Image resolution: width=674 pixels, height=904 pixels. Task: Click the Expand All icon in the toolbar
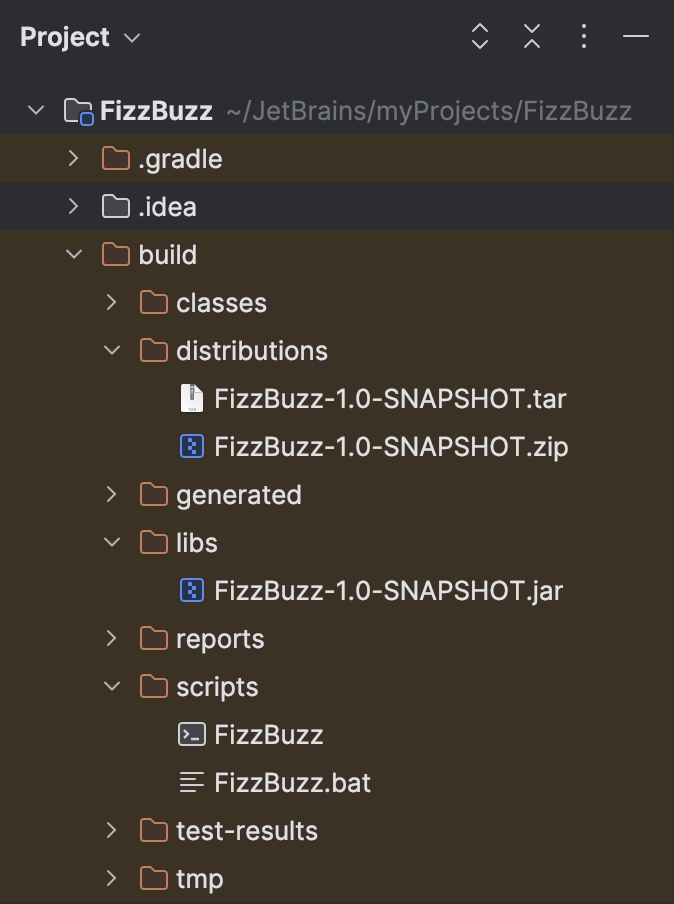pos(480,36)
